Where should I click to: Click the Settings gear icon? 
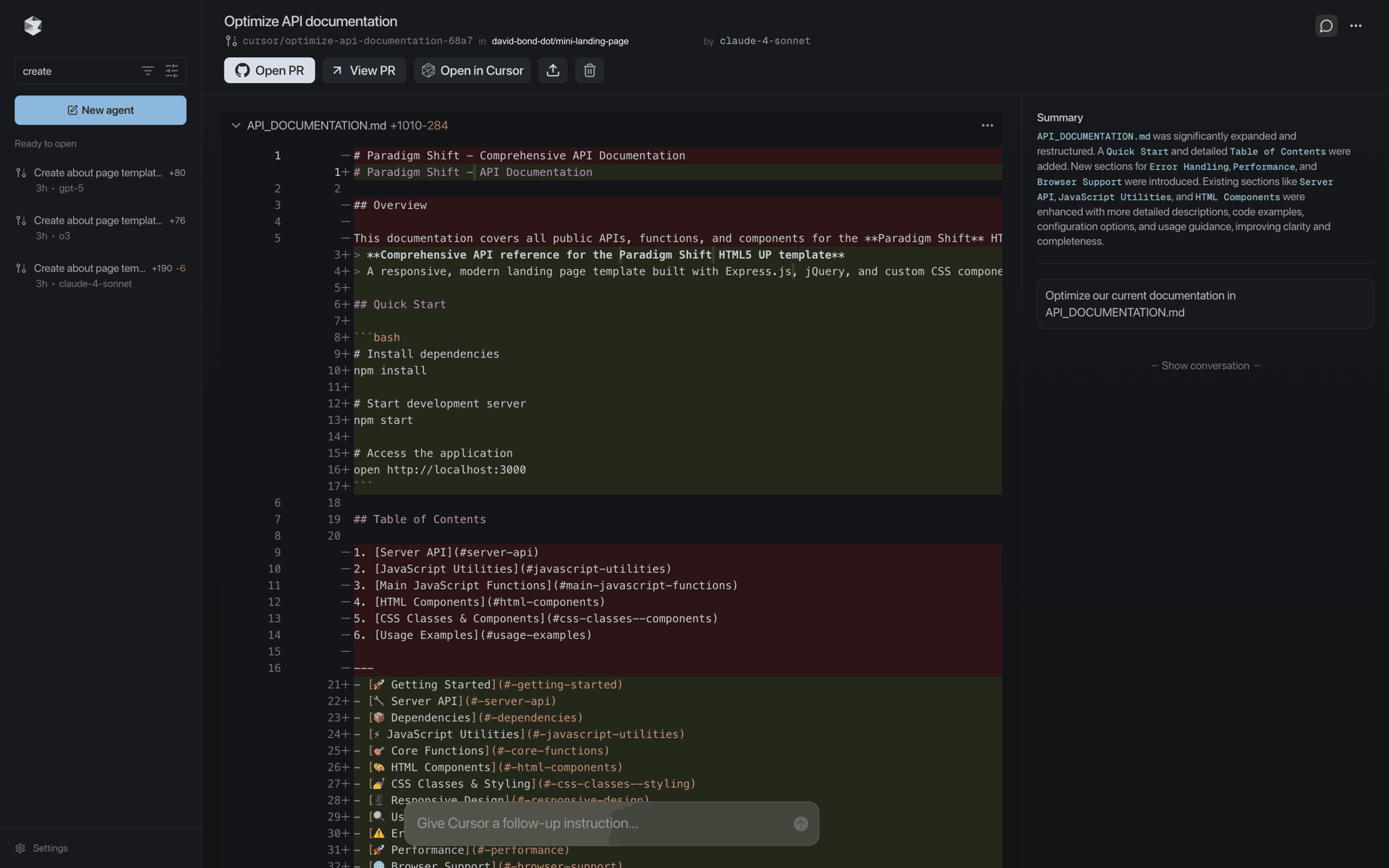[x=20, y=848]
